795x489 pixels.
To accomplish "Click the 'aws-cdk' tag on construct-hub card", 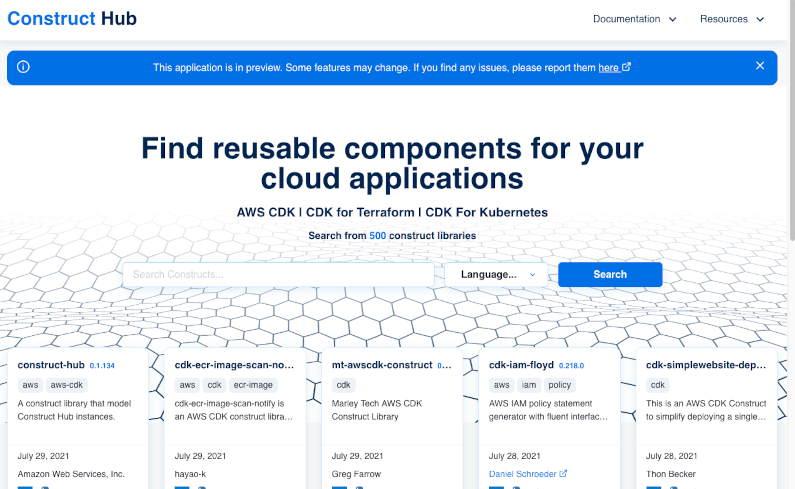I will [67, 385].
